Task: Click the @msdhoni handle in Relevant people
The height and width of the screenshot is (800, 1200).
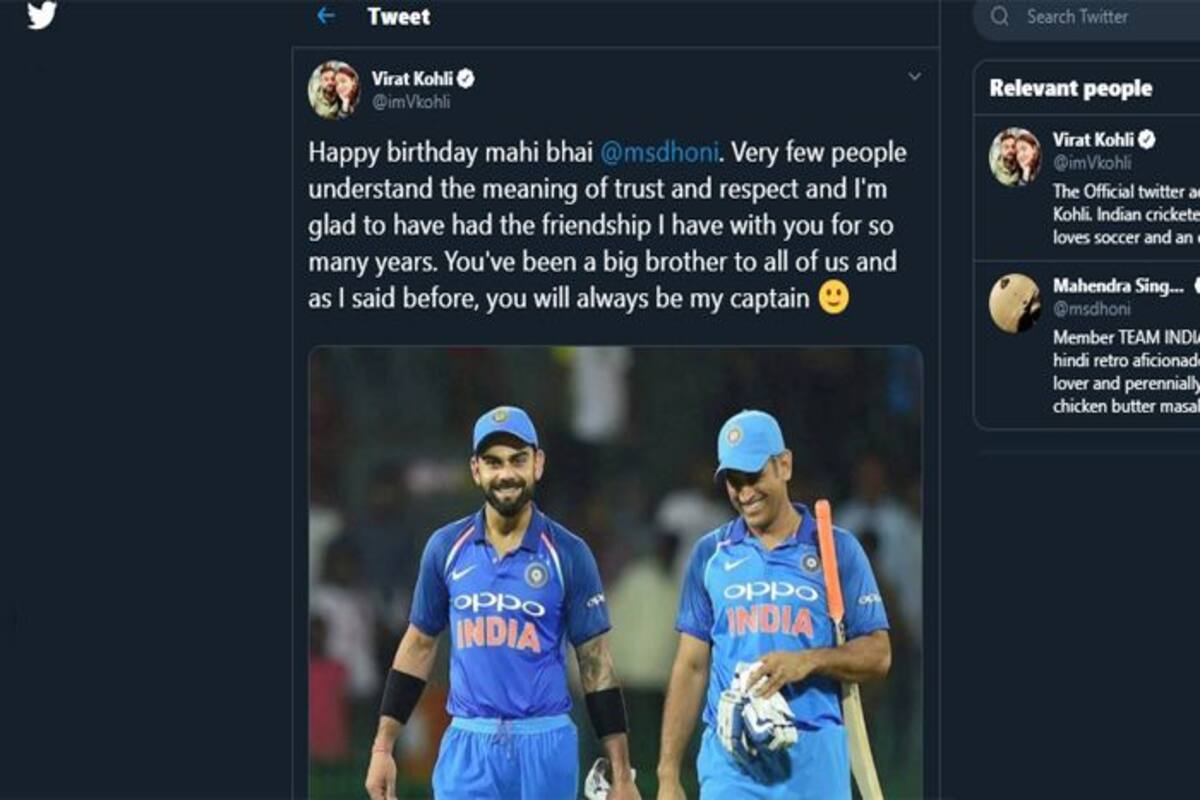Action: [1091, 309]
